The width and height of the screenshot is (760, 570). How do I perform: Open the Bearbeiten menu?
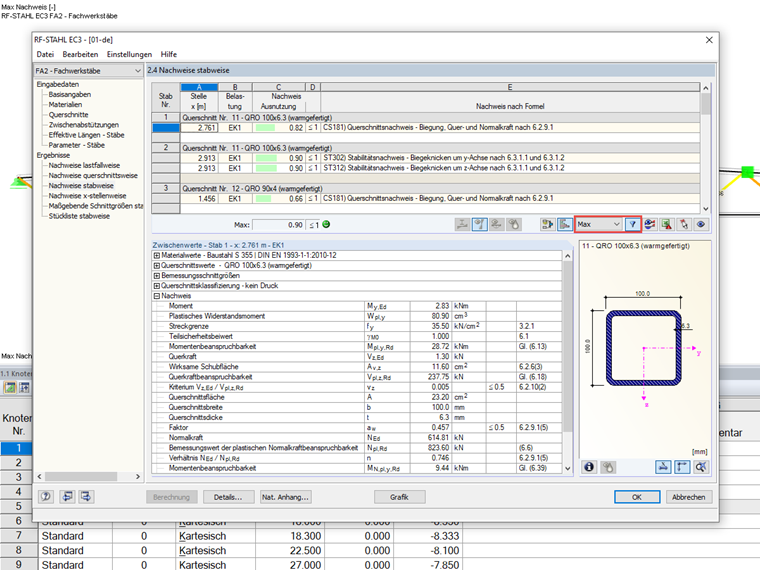pyautogui.click(x=80, y=54)
